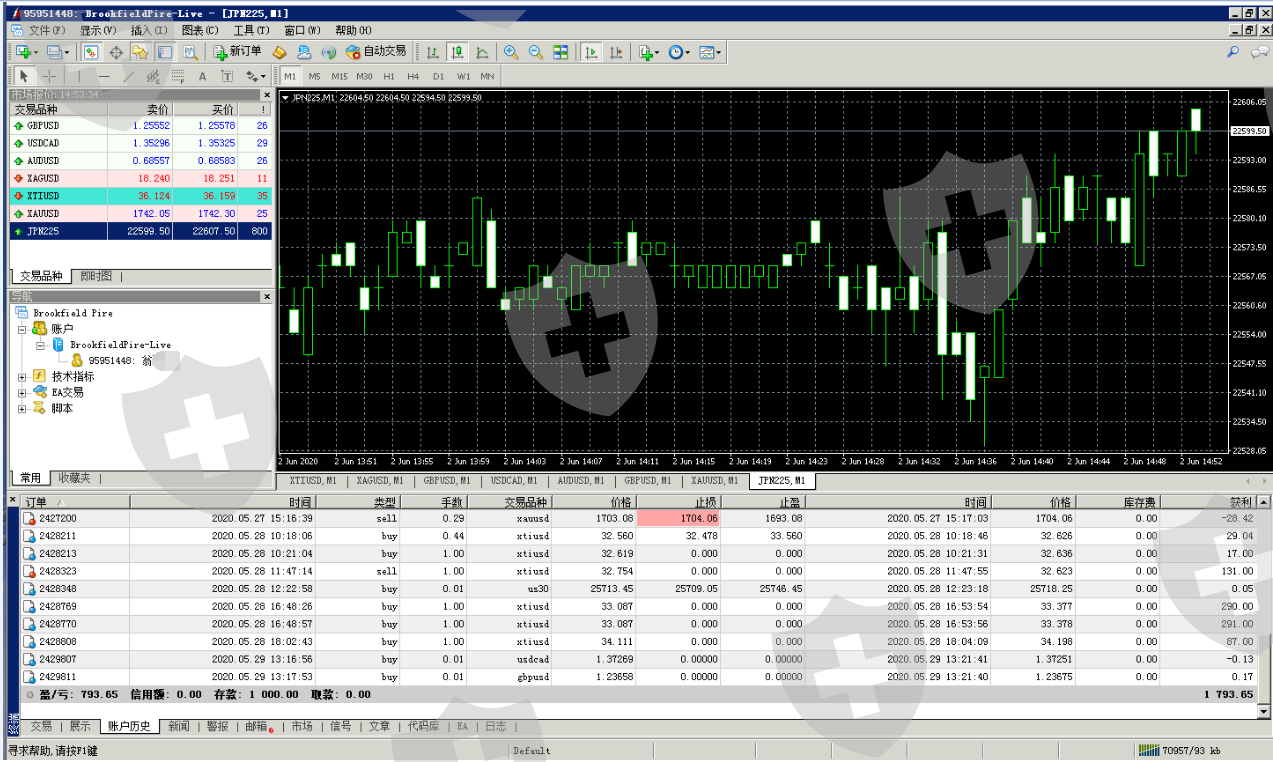This screenshot has height=762, width=1273.
Task: Open the chart templates dropdown
Action: pyautogui.click(x=711, y=52)
